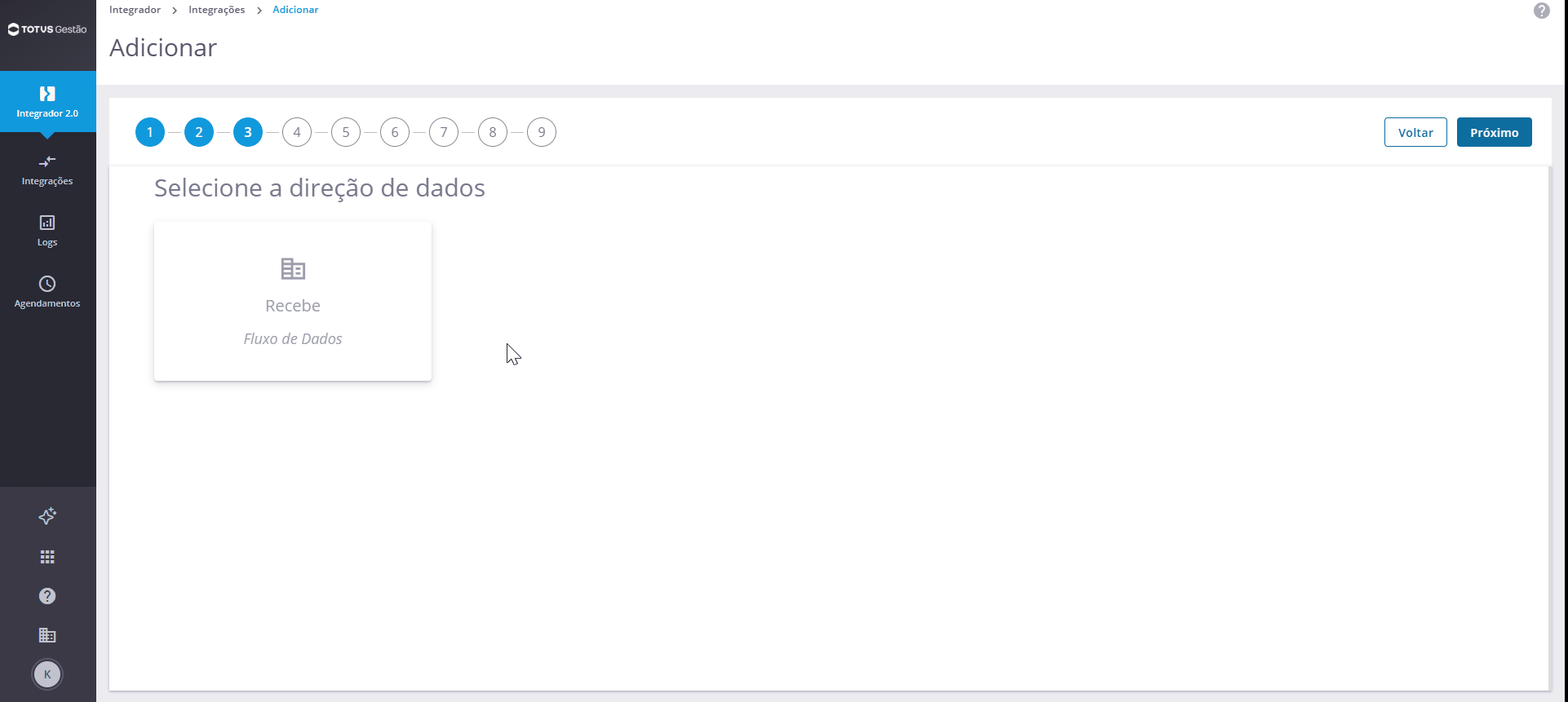Click the company building icon in sidebar
Image resolution: width=1568 pixels, height=702 pixels.
(x=47, y=635)
